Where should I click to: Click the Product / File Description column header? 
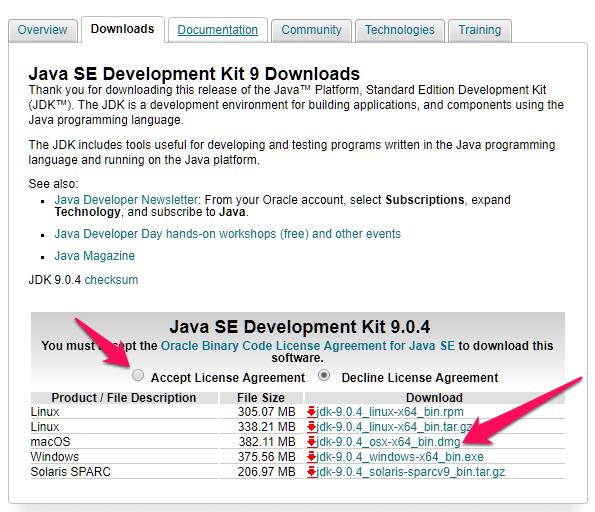point(124,397)
